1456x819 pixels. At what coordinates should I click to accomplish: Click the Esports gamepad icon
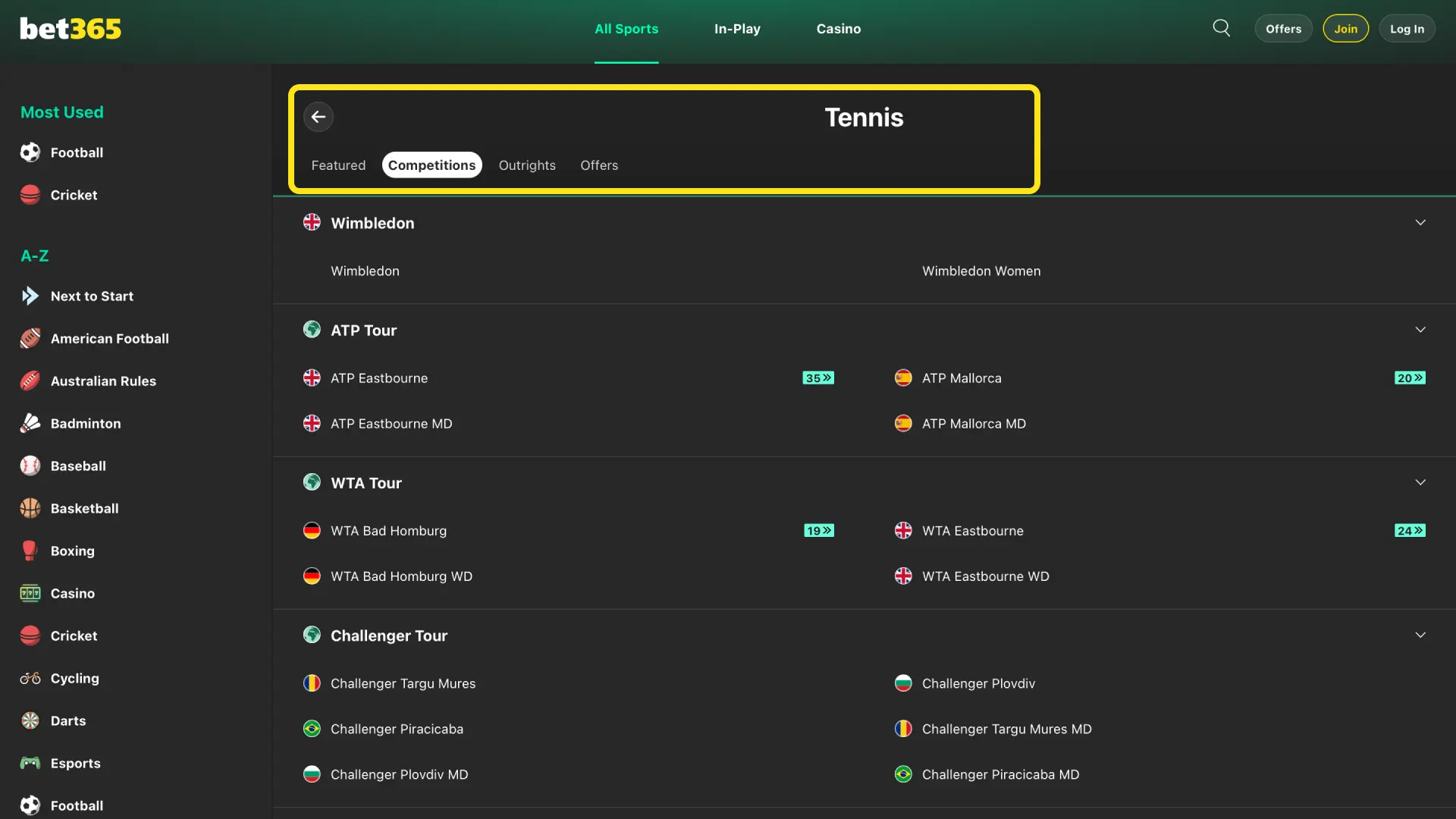coord(30,763)
